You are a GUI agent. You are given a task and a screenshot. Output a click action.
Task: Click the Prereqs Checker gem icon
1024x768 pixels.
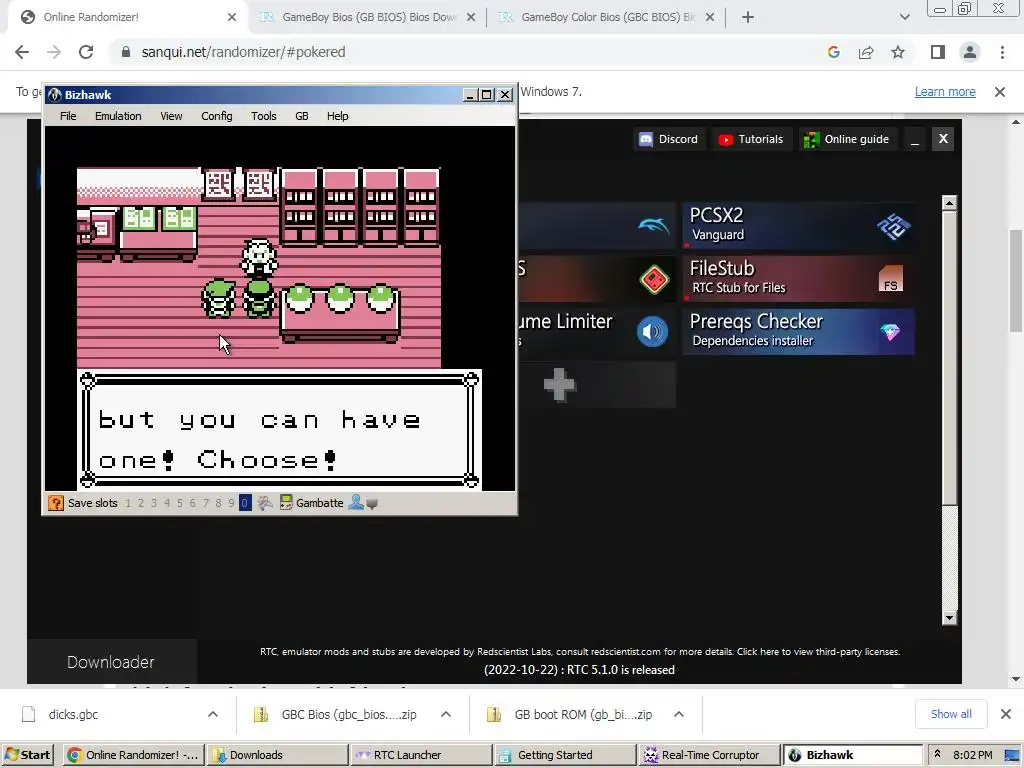890,332
